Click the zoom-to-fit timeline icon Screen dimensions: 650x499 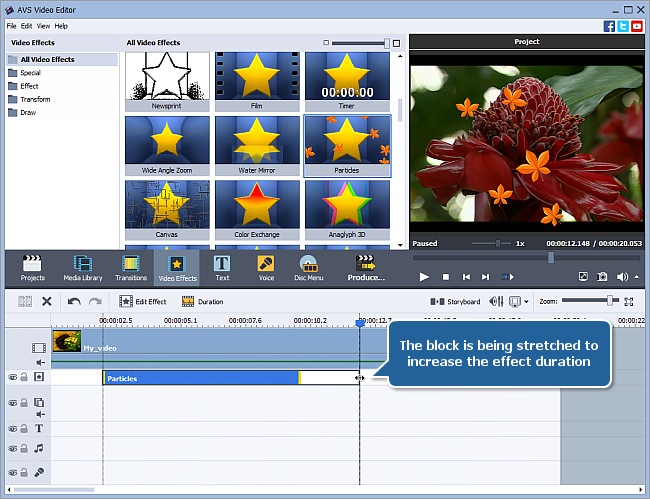click(628, 302)
